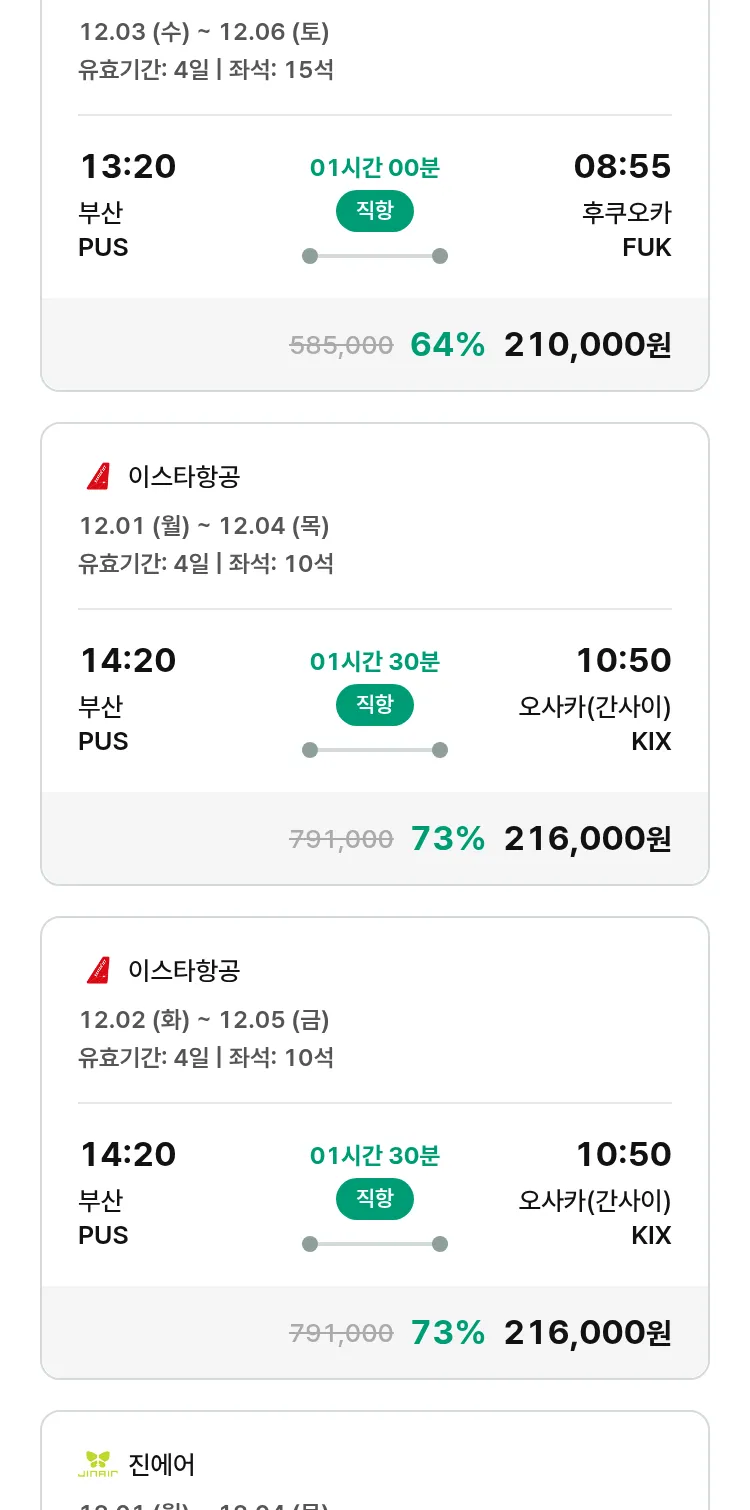The image size is (750, 1510).
Task: Click the 진에어 airline name
Action: pyautogui.click(x=162, y=1465)
